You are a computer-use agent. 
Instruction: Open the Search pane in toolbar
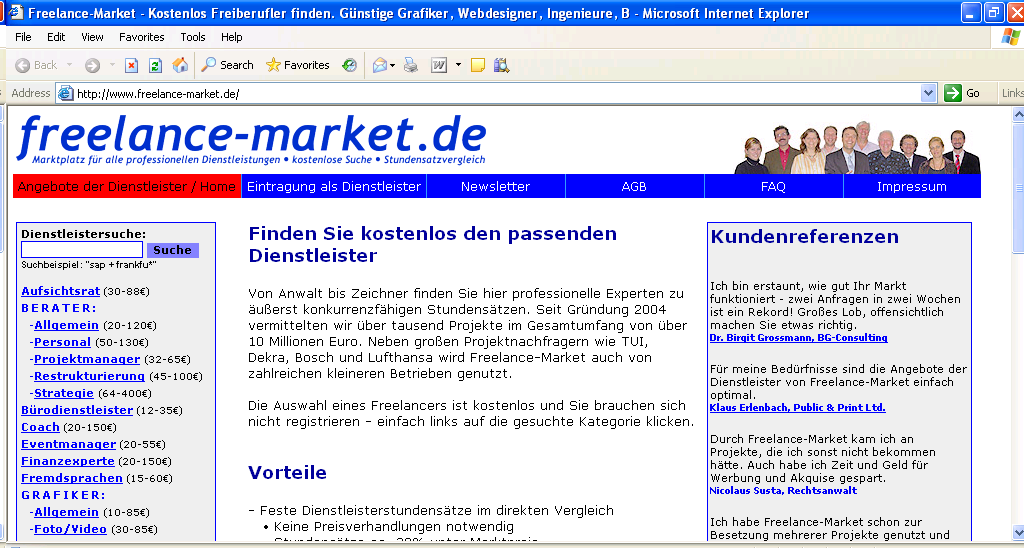(227, 65)
